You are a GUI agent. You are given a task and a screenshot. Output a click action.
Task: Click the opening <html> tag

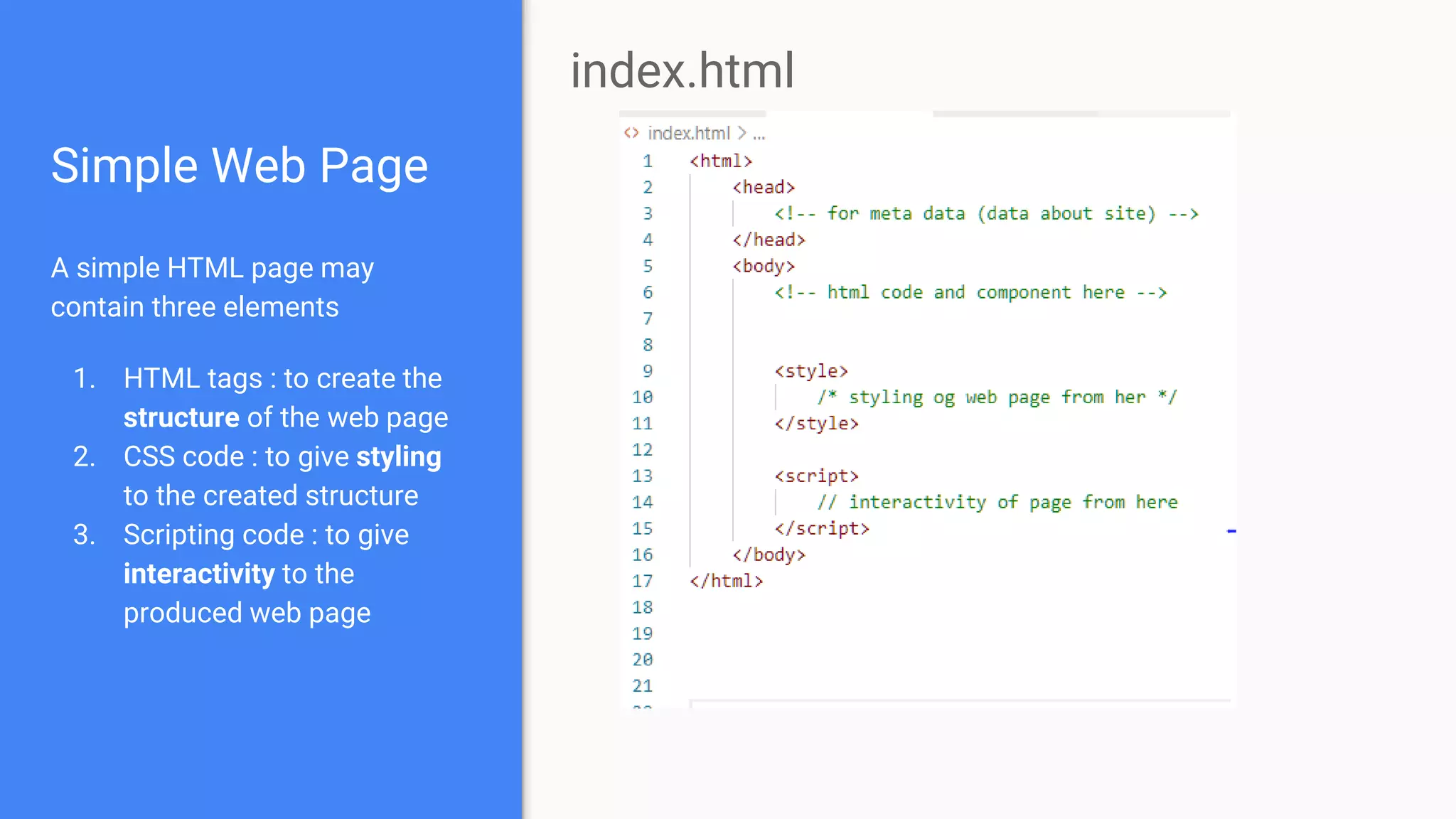click(721, 161)
